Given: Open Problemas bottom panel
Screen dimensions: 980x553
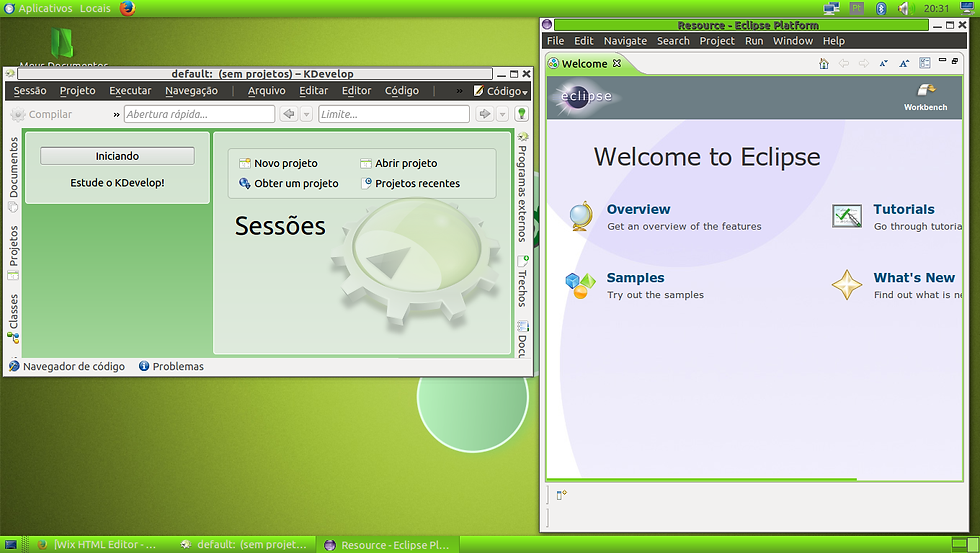Looking at the screenshot, I should tap(171, 366).
